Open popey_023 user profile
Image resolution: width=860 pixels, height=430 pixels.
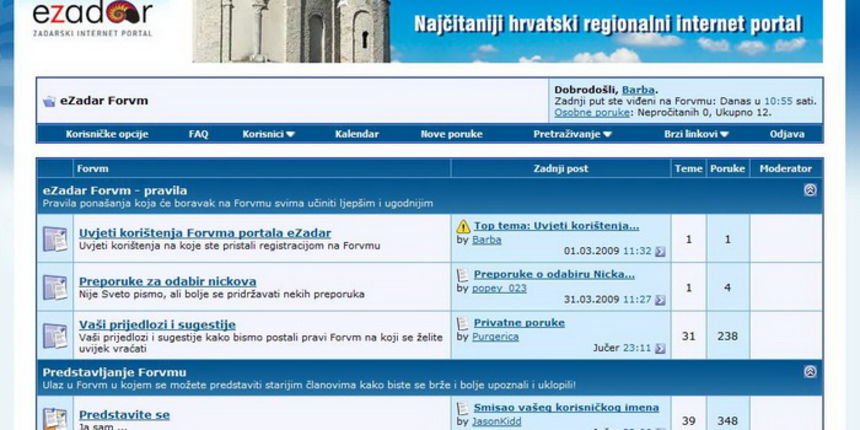click(x=499, y=288)
